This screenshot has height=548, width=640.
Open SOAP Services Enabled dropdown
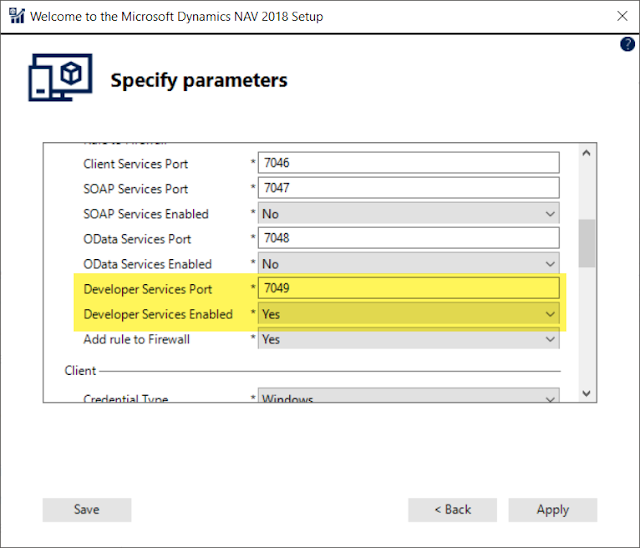click(x=409, y=213)
